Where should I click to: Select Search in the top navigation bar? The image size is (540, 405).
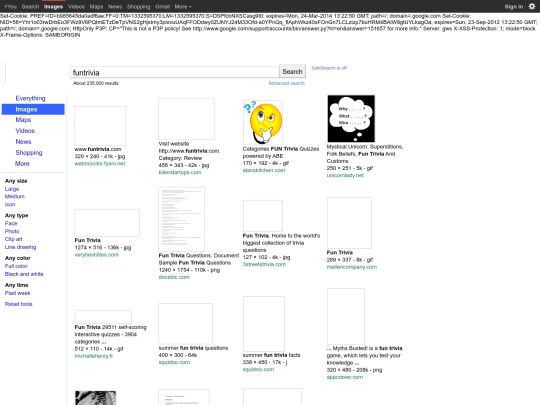click(30, 7)
